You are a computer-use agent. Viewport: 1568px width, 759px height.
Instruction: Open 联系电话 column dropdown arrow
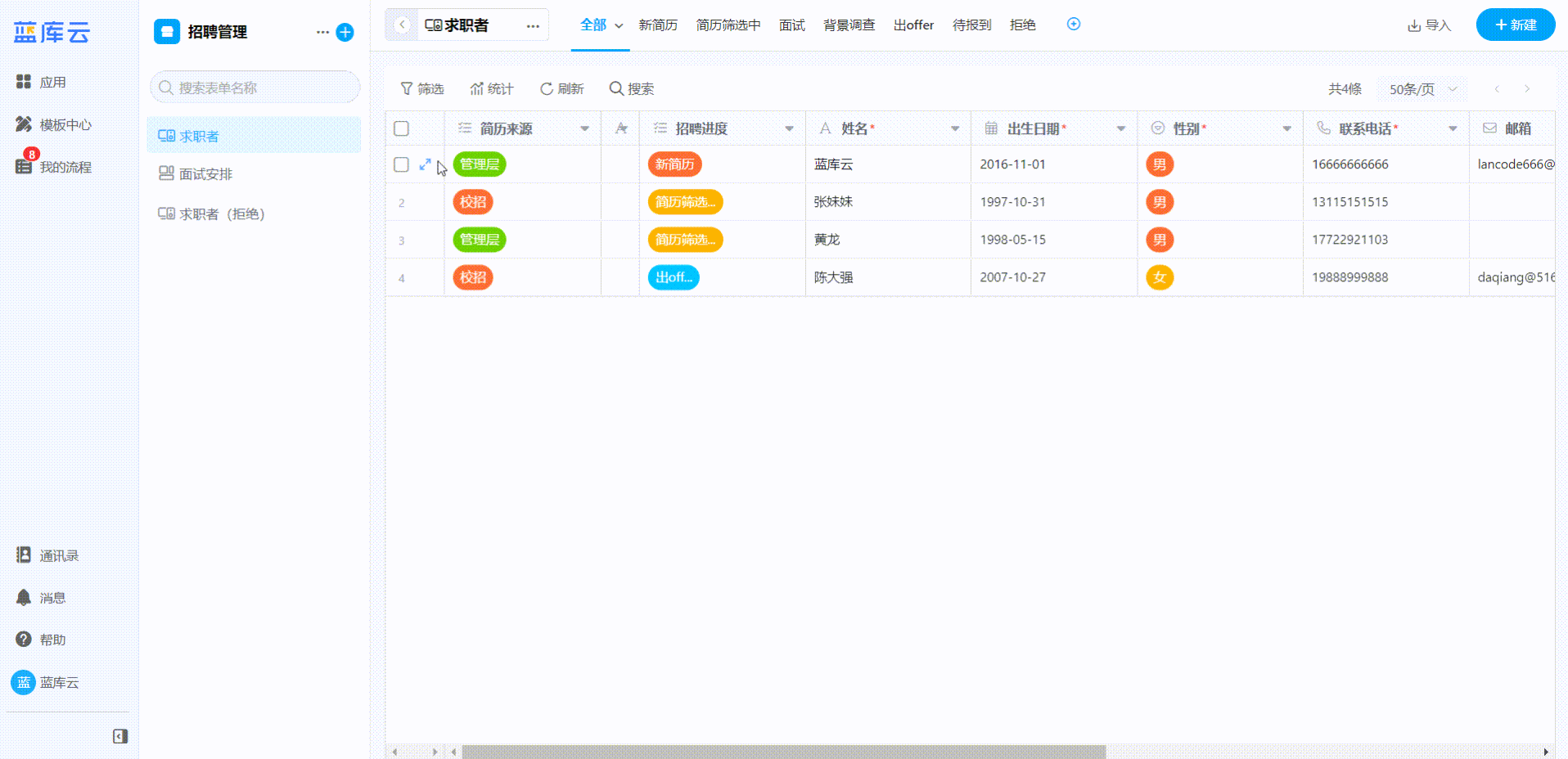click(1453, 128)
